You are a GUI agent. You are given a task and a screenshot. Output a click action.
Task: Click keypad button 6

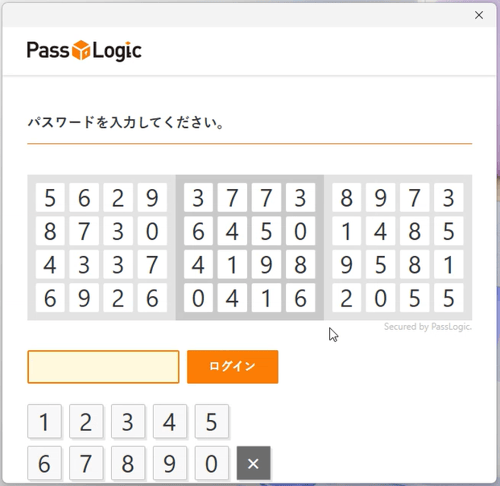click(44, 463)
